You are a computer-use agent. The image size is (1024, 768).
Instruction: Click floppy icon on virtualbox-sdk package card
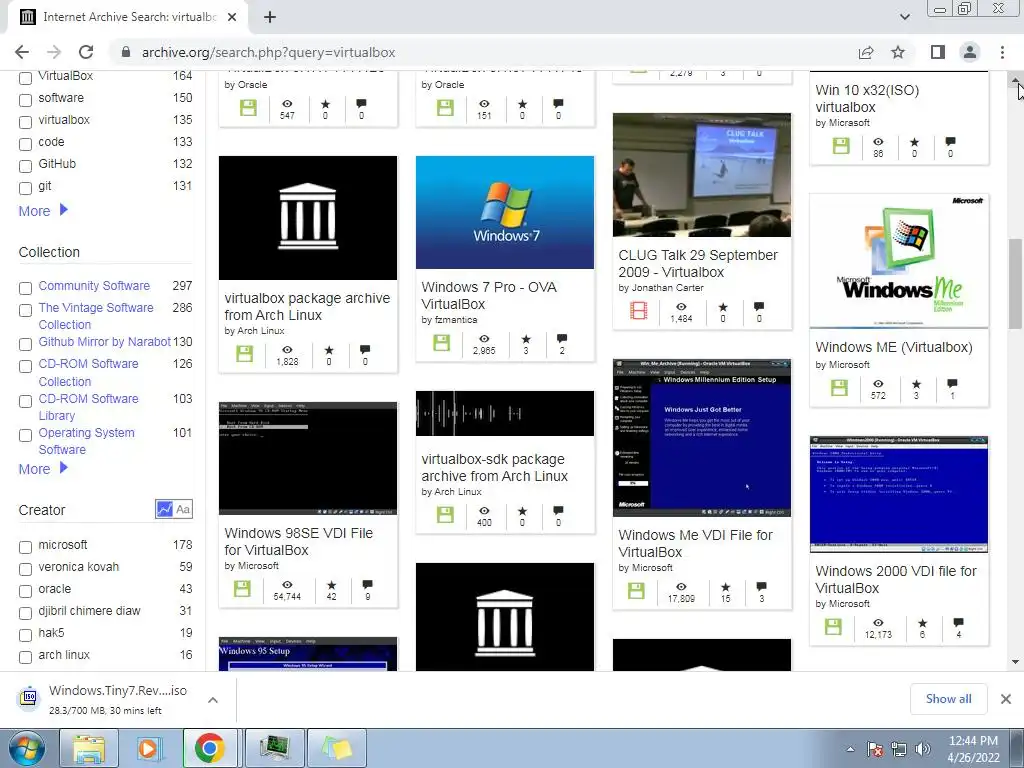click(445, 515)
